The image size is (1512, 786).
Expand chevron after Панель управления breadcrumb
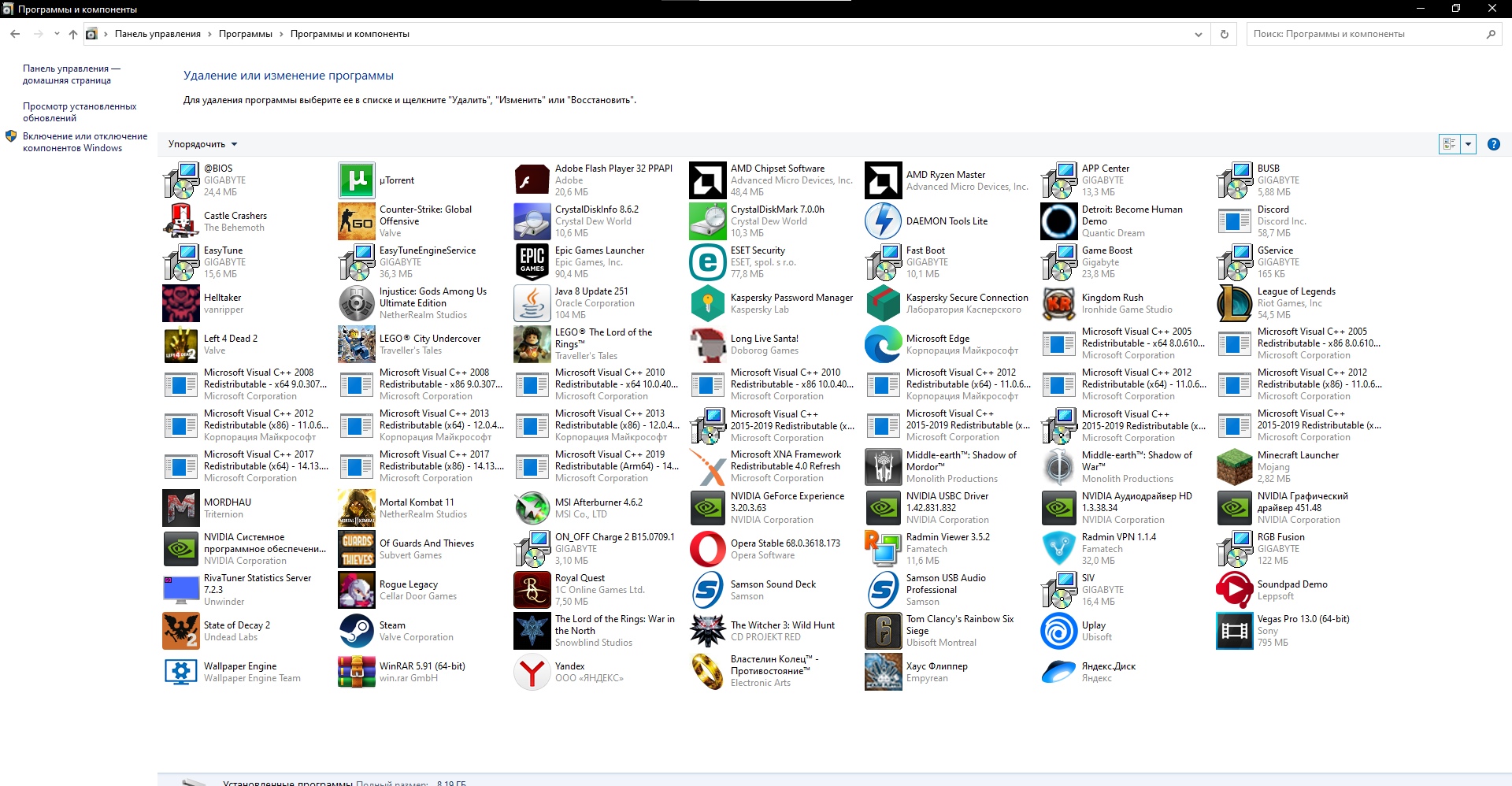(209, 34)
